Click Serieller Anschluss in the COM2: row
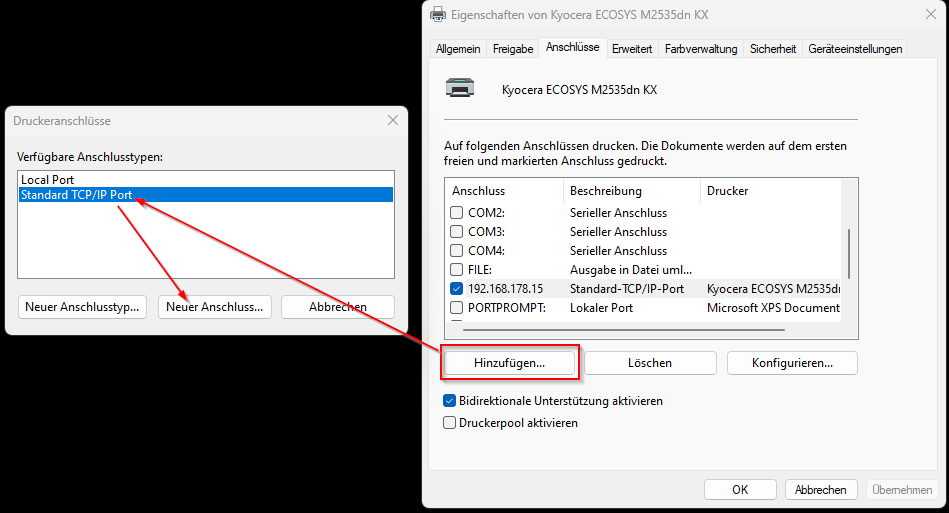The width and height of the screenshot is (949, 513). (x=618, y=212)
